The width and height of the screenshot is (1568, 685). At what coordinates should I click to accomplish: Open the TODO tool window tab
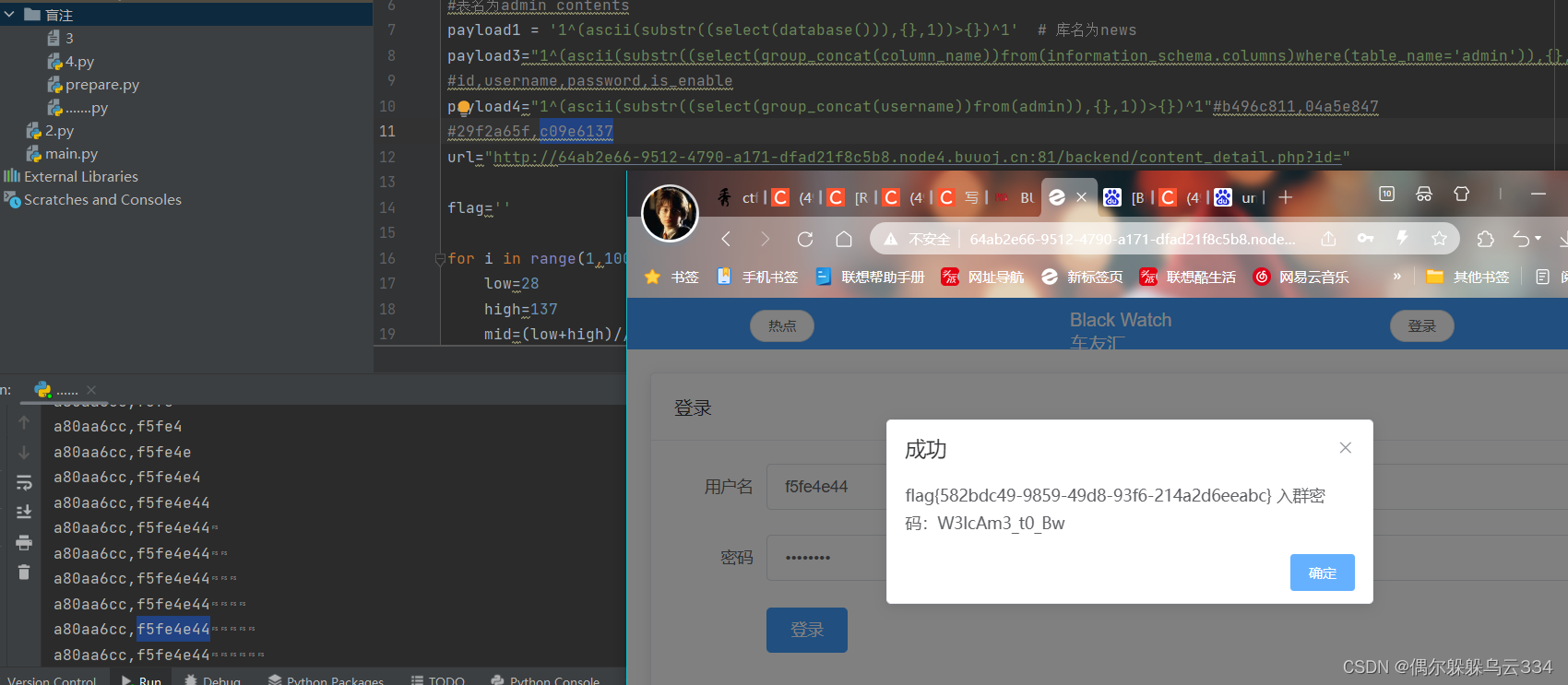coord(438,680)
